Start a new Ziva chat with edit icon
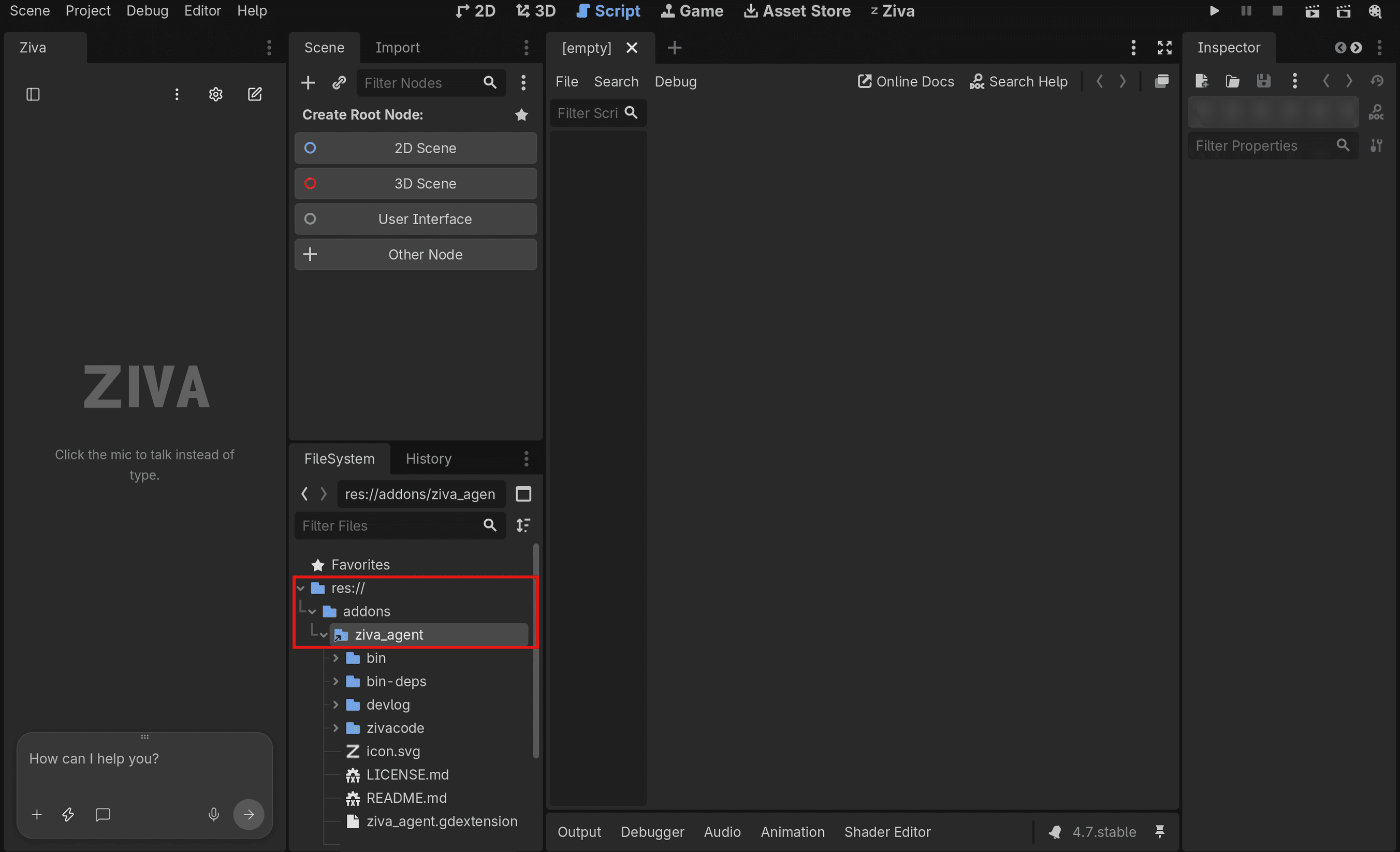 [255, 94]
